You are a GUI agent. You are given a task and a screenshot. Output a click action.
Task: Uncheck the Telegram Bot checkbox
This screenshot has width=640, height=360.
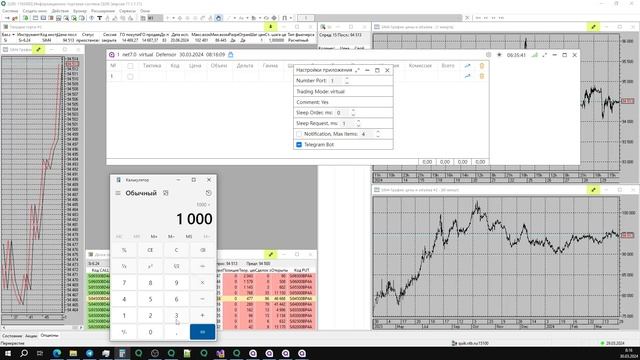pos(299,144)
